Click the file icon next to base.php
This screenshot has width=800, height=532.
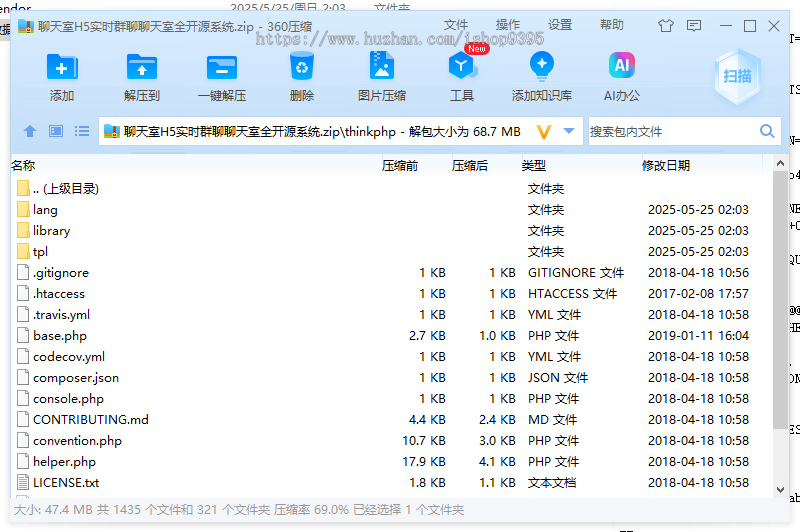click(23, 335)
